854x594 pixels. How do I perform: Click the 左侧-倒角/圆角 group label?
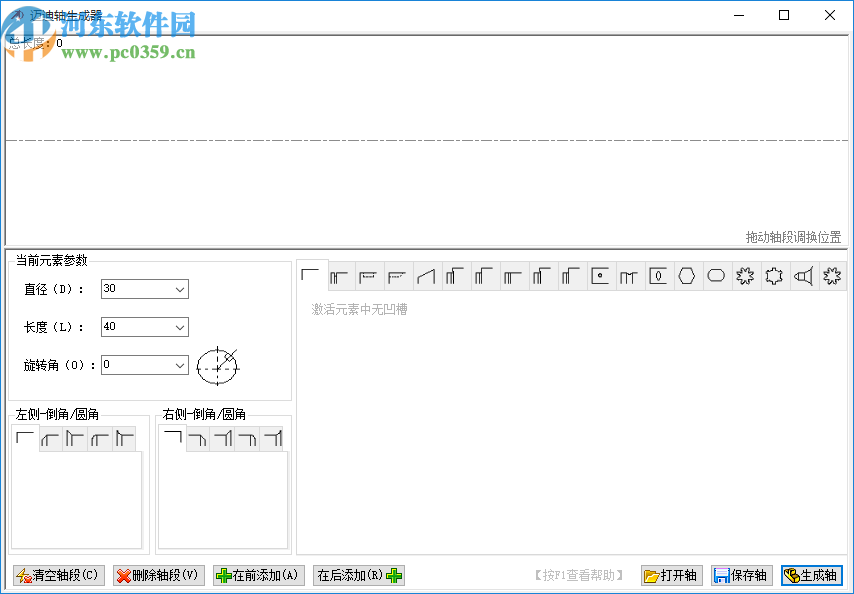(x=57, y=415)
